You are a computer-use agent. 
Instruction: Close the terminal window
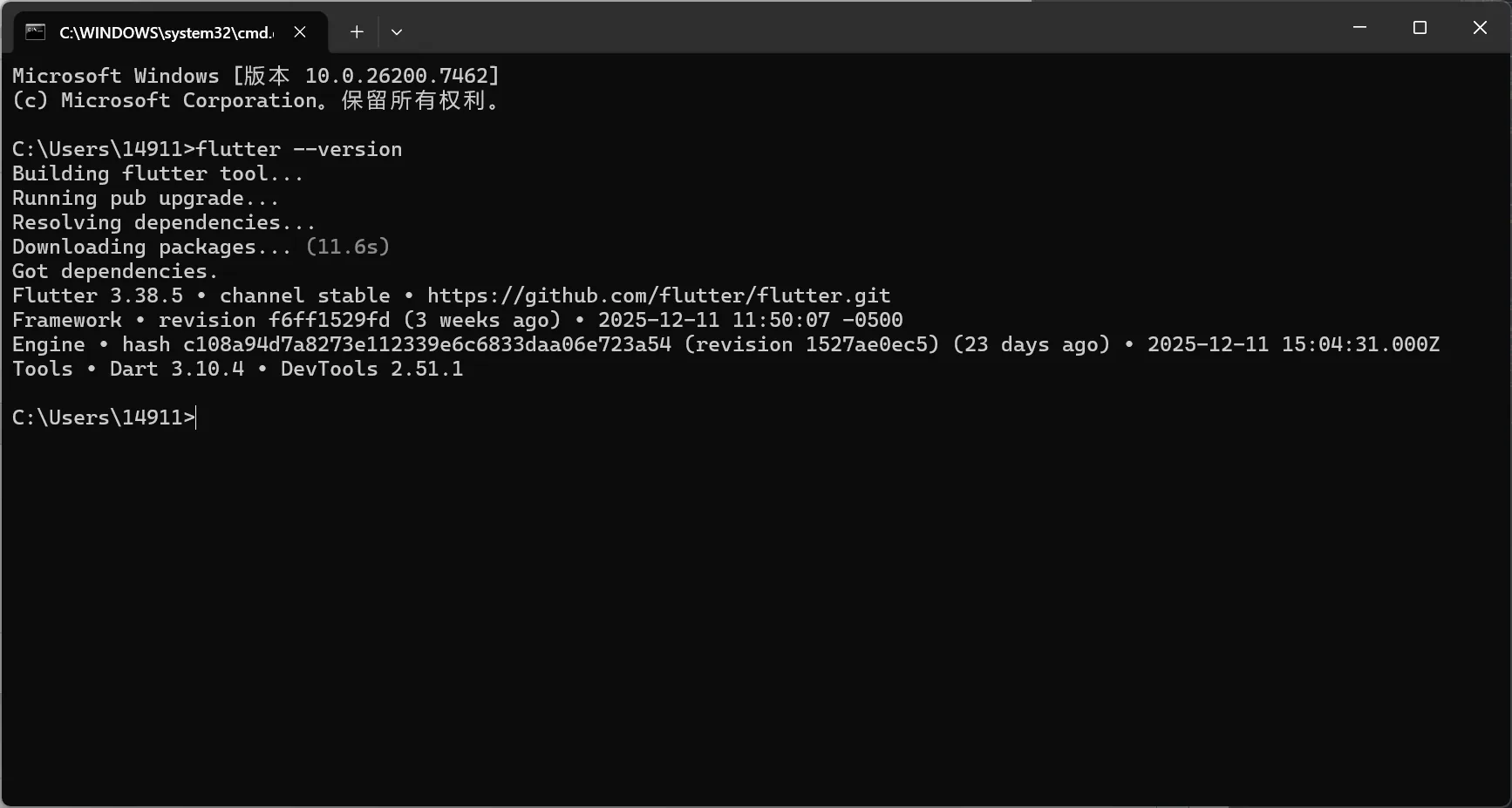(1480, 28)
